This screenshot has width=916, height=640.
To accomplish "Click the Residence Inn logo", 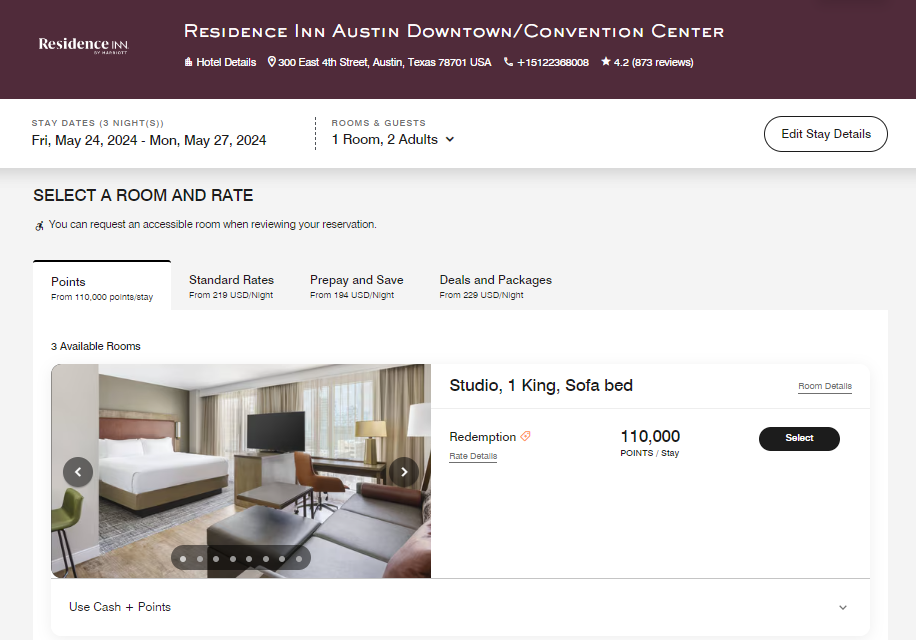I will [x=83, y=45].
